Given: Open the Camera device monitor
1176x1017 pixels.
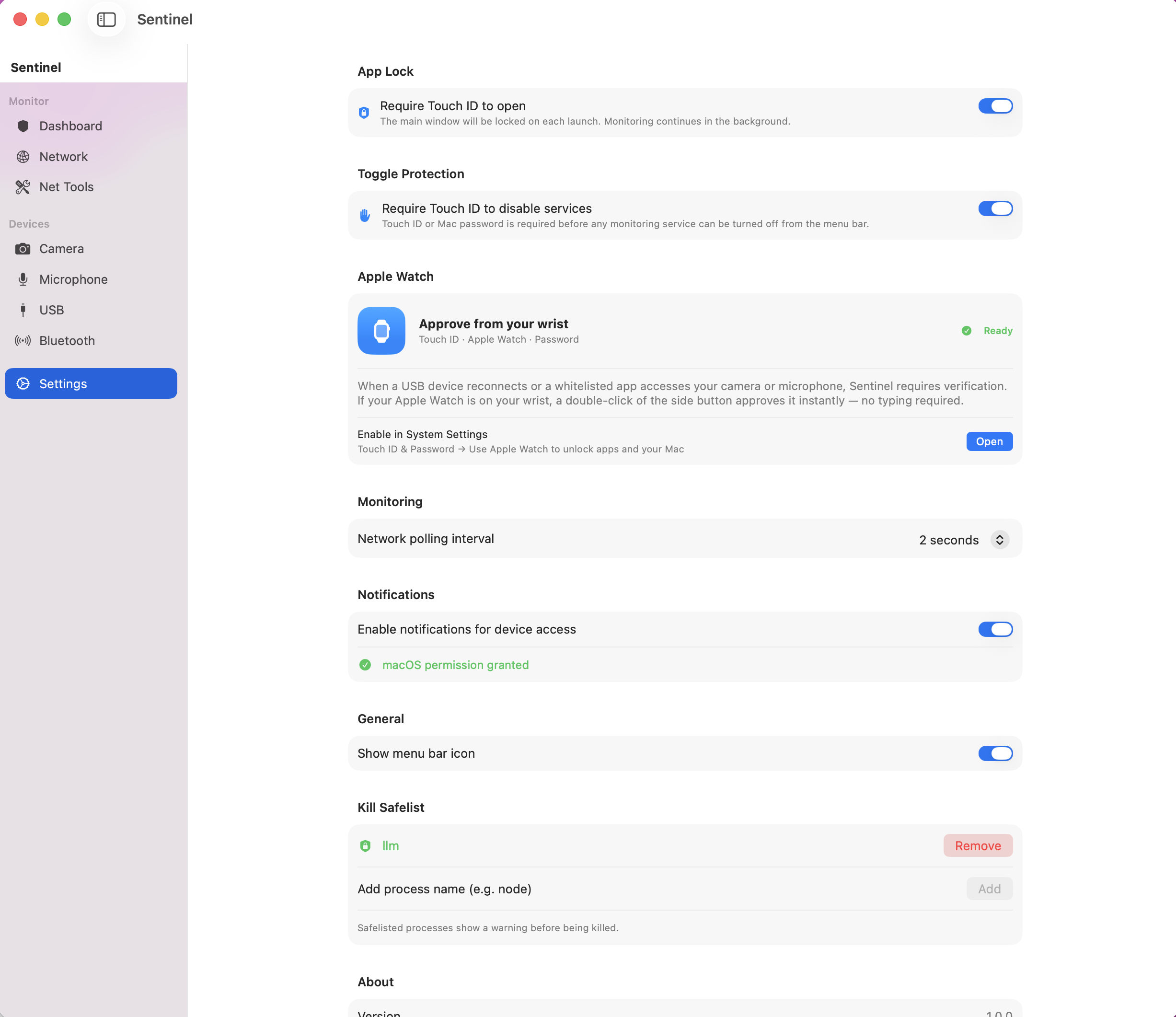Looking at the screenshot, I should pyautogui.click(x=61, y=249).
